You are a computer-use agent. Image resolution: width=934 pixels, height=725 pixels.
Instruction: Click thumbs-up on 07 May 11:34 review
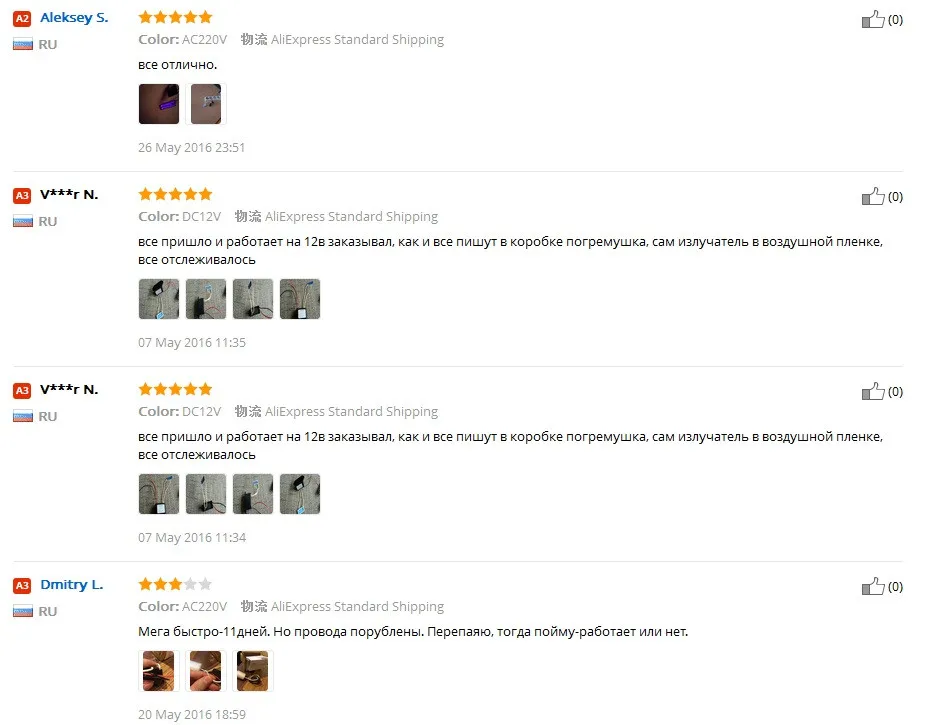[x=873, y=391]
